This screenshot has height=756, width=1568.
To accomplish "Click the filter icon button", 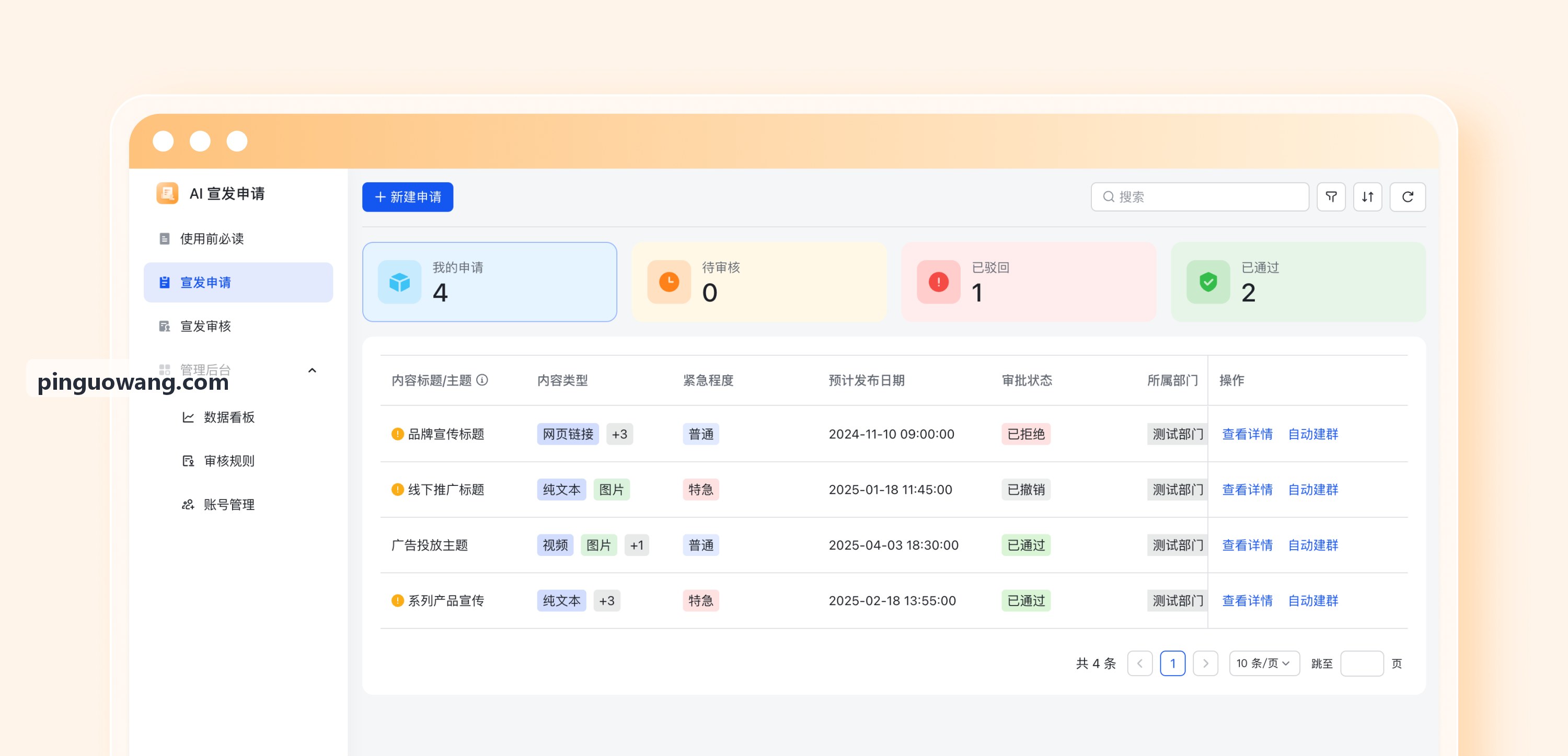I will point(1331,196).
